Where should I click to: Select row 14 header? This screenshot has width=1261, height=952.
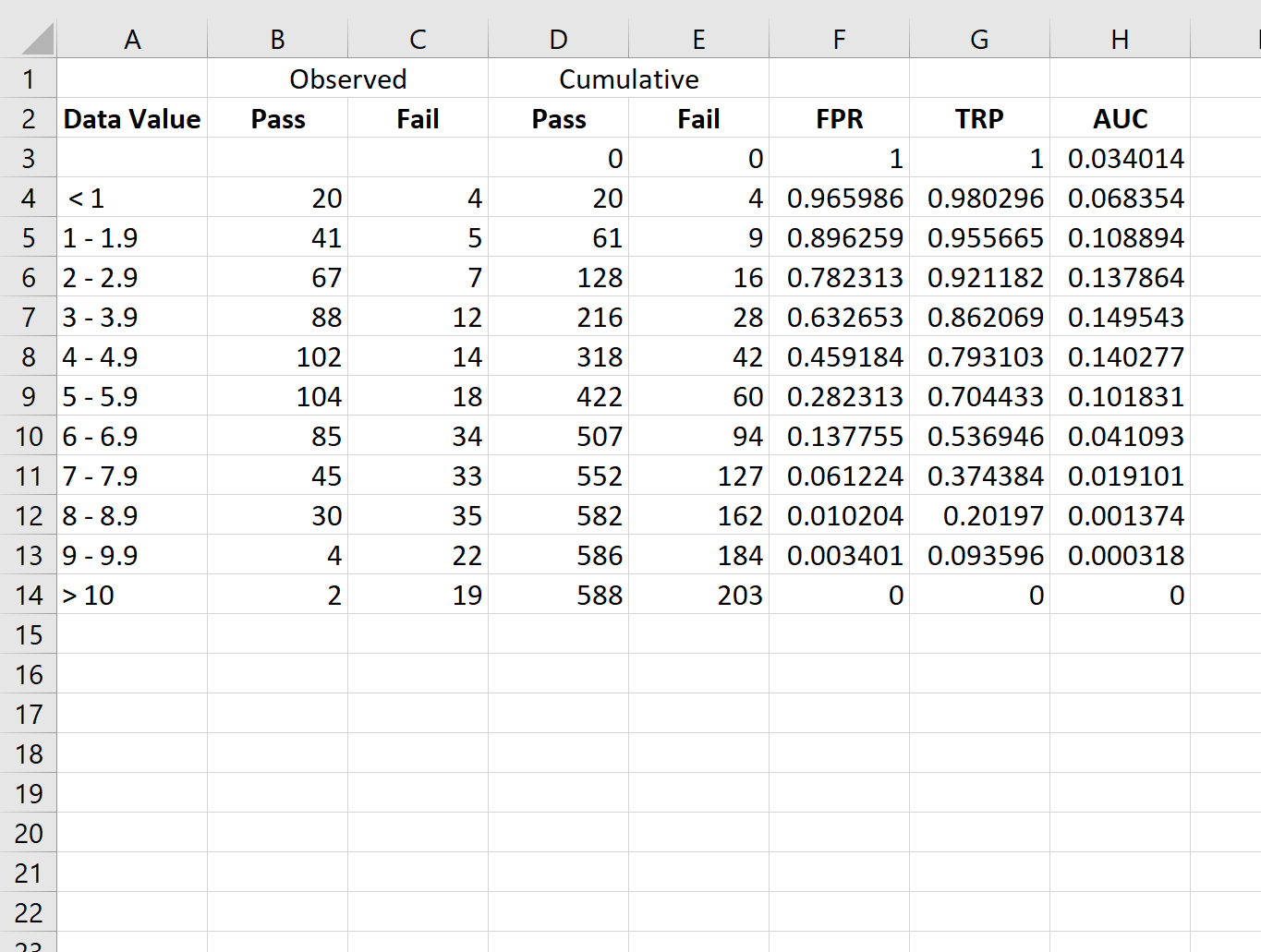tap(29, 595)
